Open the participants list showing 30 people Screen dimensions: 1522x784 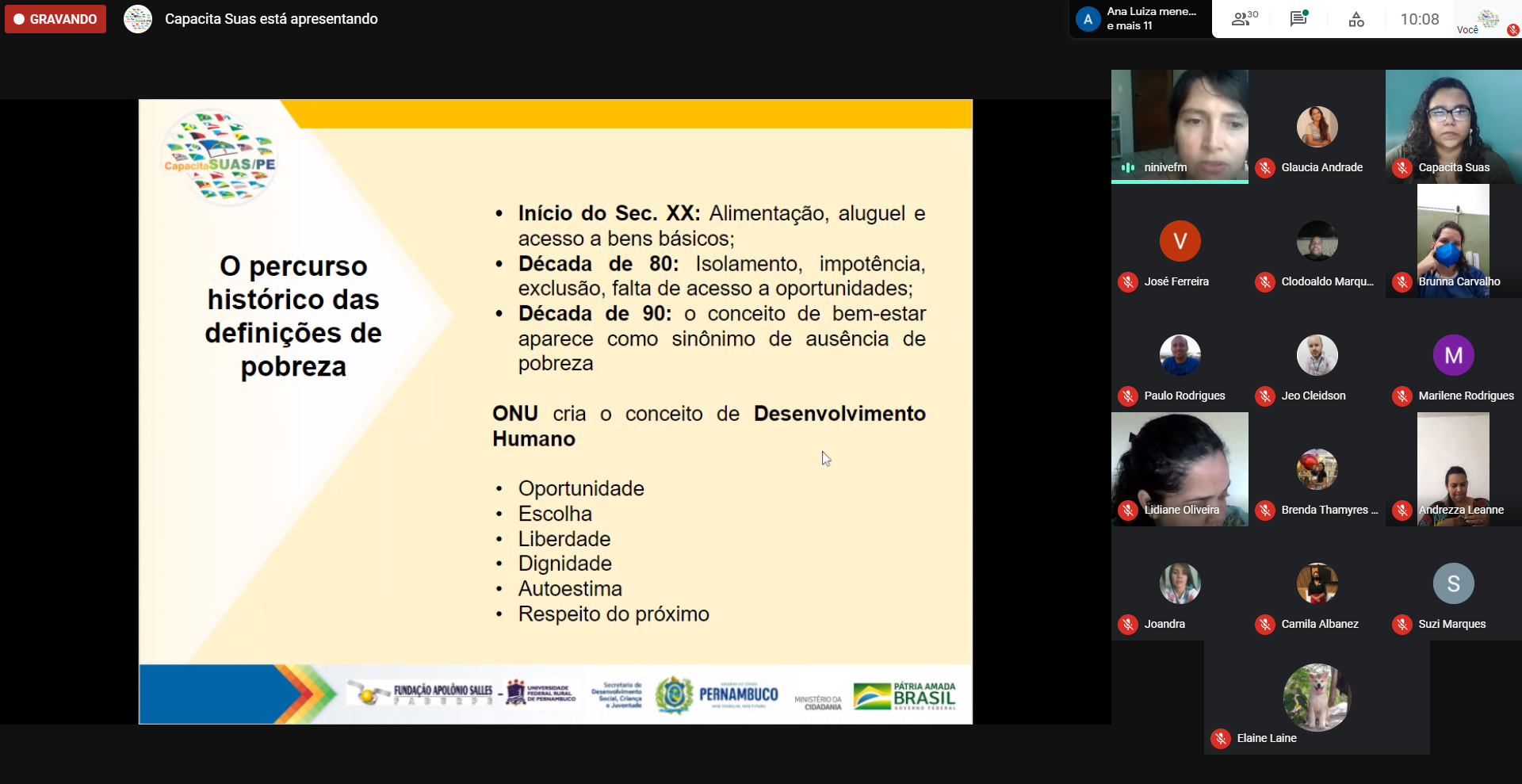click(1244, 19)
